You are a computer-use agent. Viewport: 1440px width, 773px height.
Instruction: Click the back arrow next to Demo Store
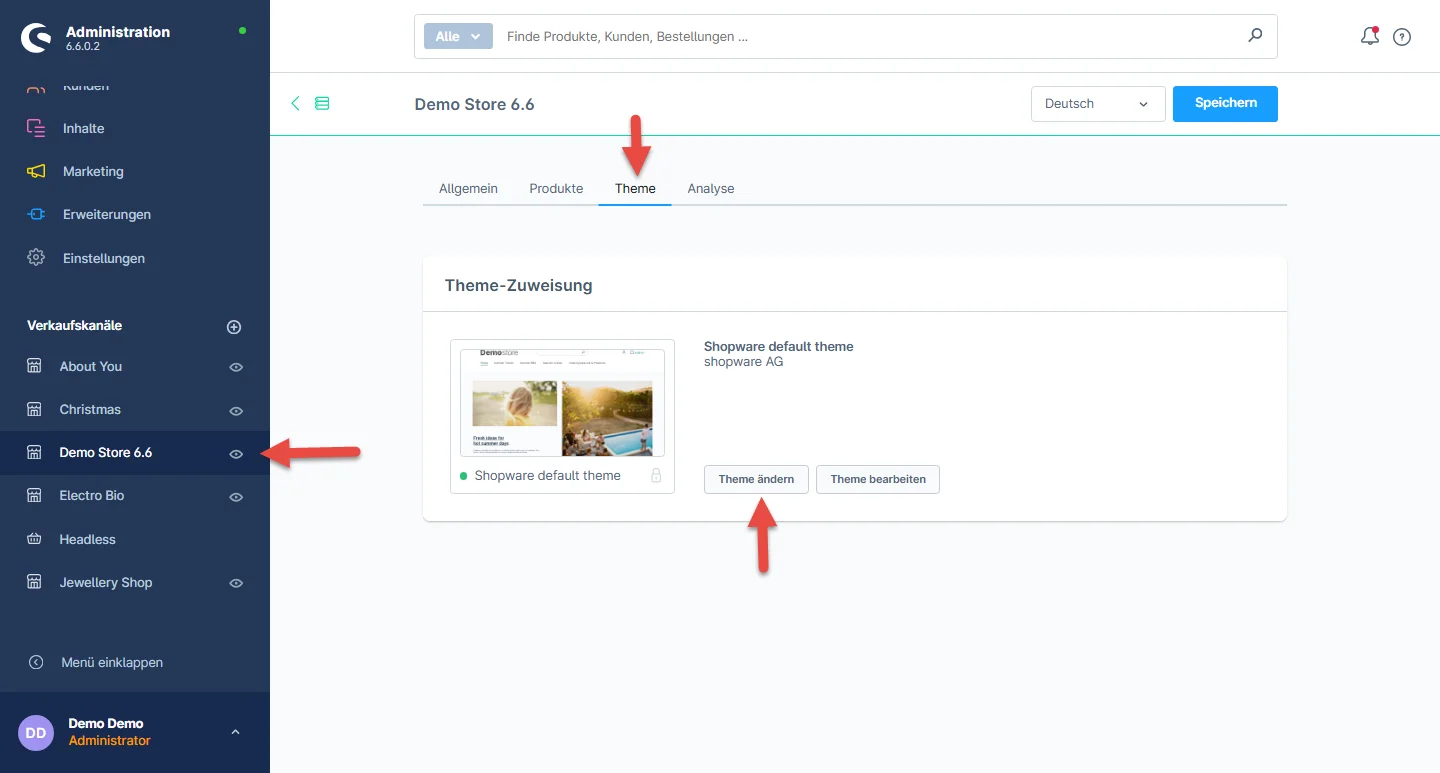tap(295, 103)
